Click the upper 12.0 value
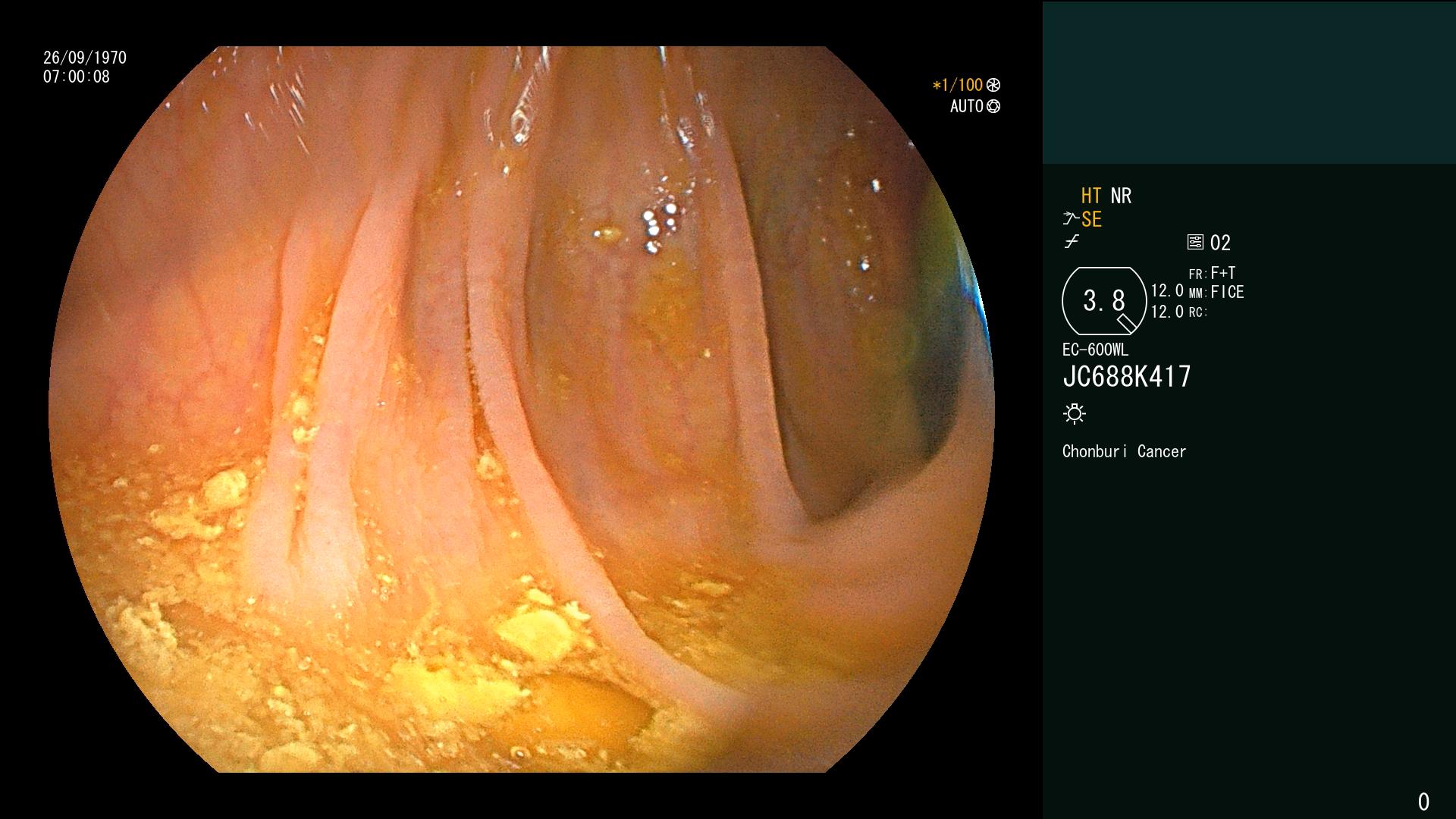Viewport: 1456px width, 819px height. (1167, 291)
